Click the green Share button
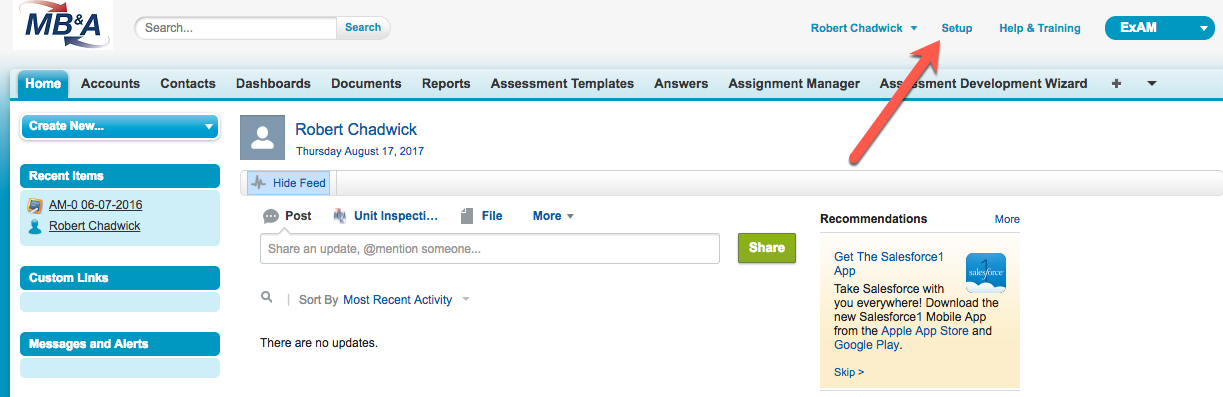This screenshot has height=397, width=1223. pyautogui.click(x=767, y=248)
